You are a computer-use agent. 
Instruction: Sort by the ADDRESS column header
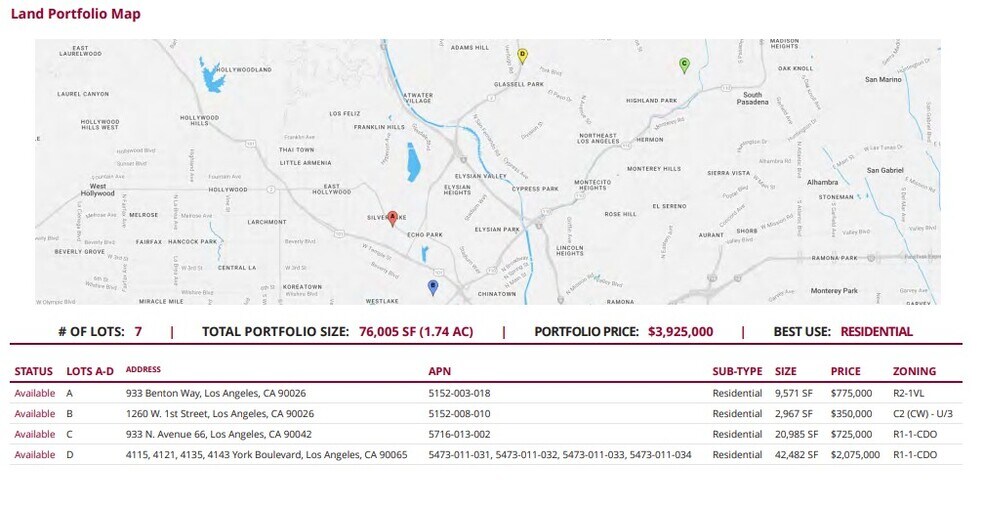point(143,370)
